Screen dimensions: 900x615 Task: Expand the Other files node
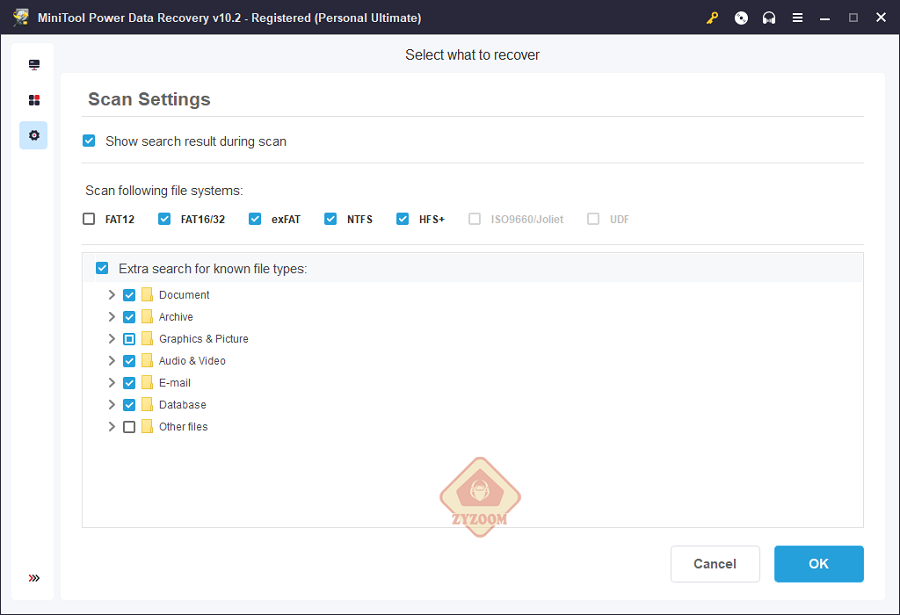click(x=111, y=427)
